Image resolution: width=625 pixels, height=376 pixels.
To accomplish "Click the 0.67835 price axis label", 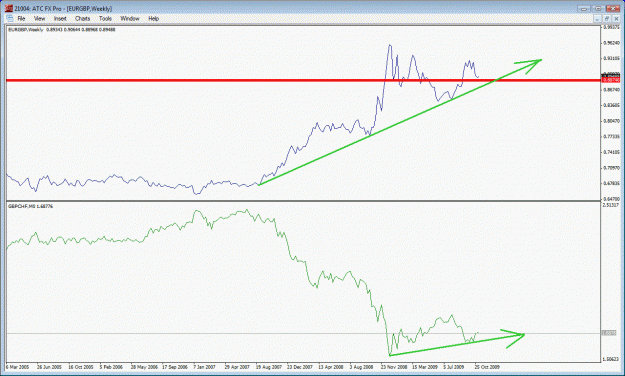I will (x=611, y=183).
